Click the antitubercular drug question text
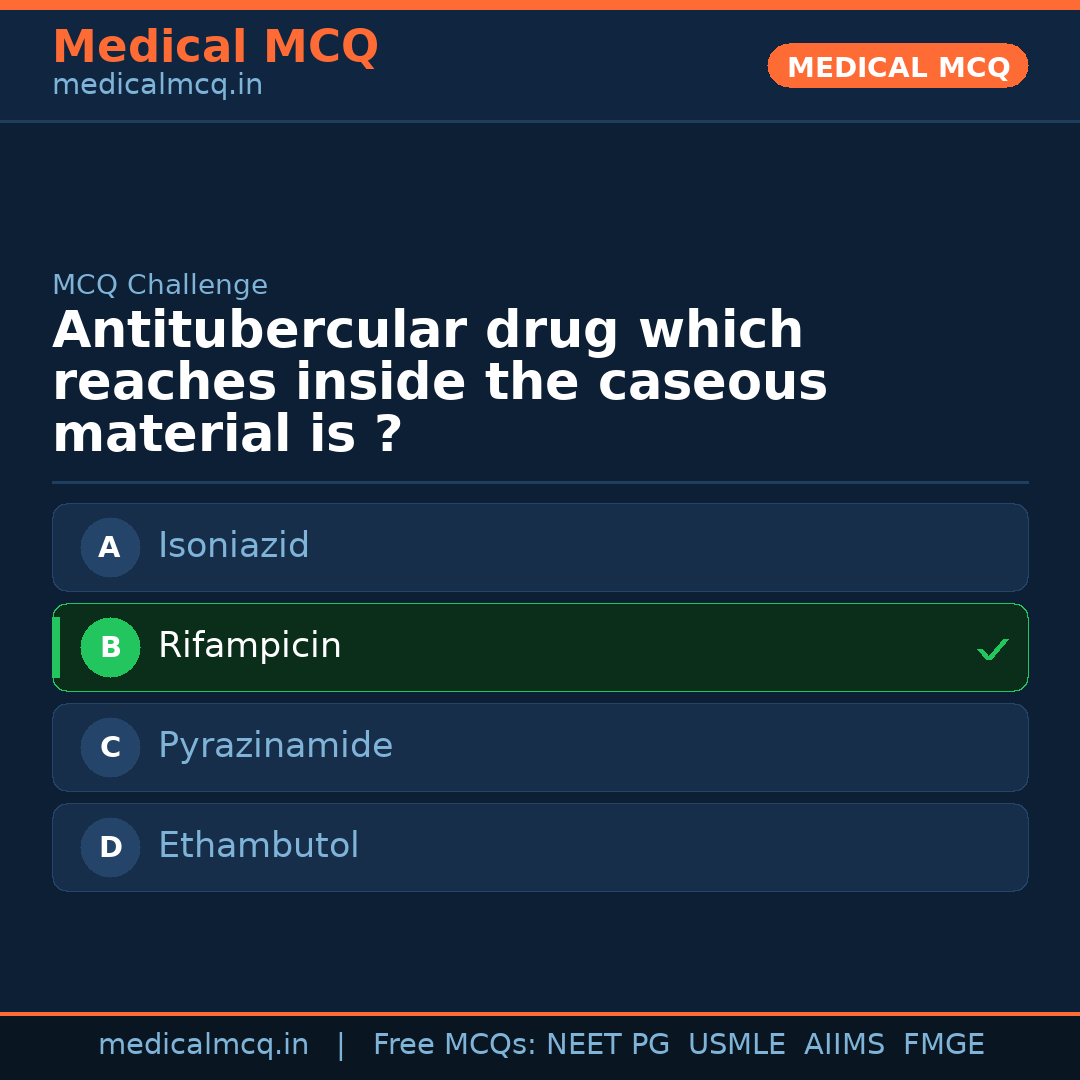The height and width of the screenshot is (1080, 1080). pos(440,383)
